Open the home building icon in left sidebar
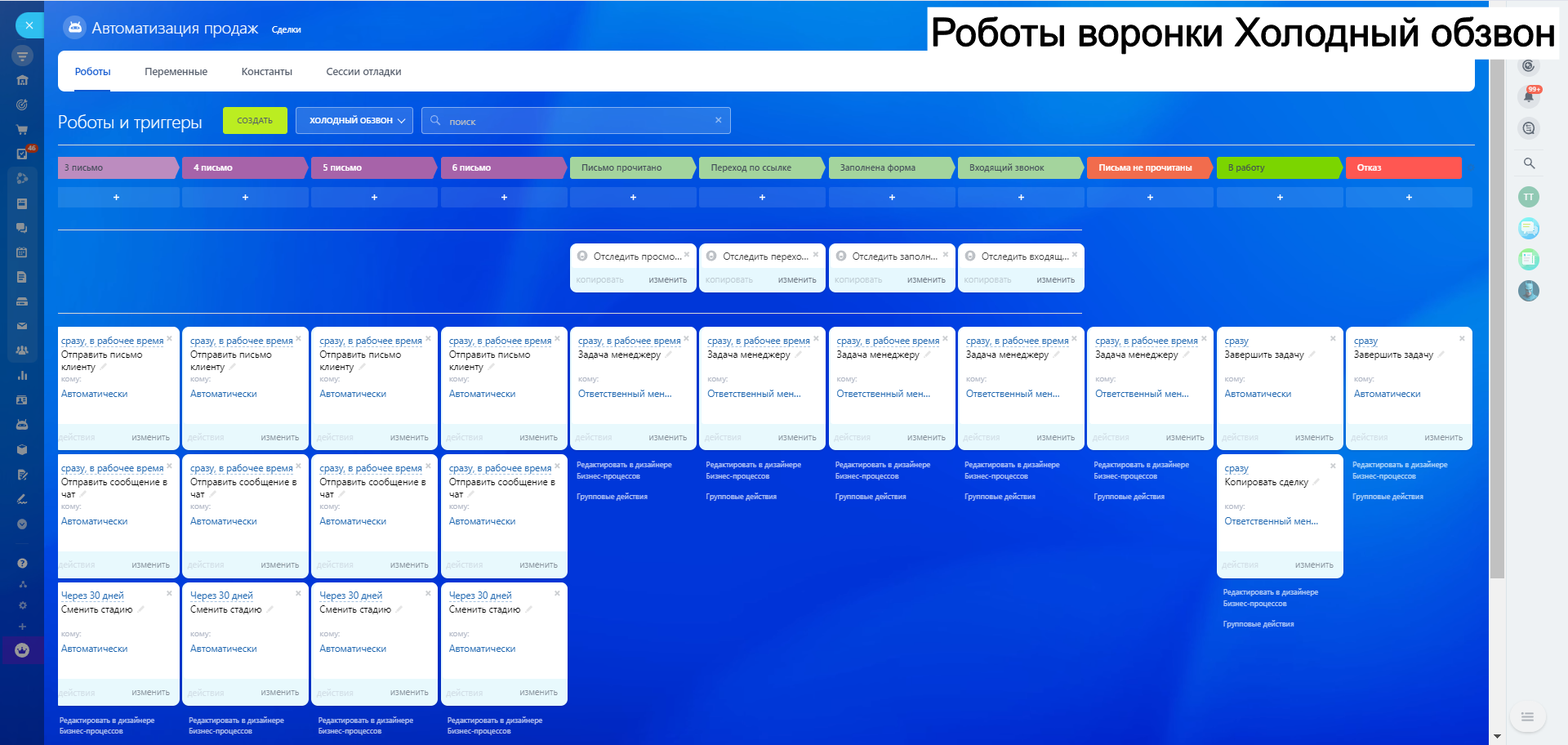 click(22, 80)
